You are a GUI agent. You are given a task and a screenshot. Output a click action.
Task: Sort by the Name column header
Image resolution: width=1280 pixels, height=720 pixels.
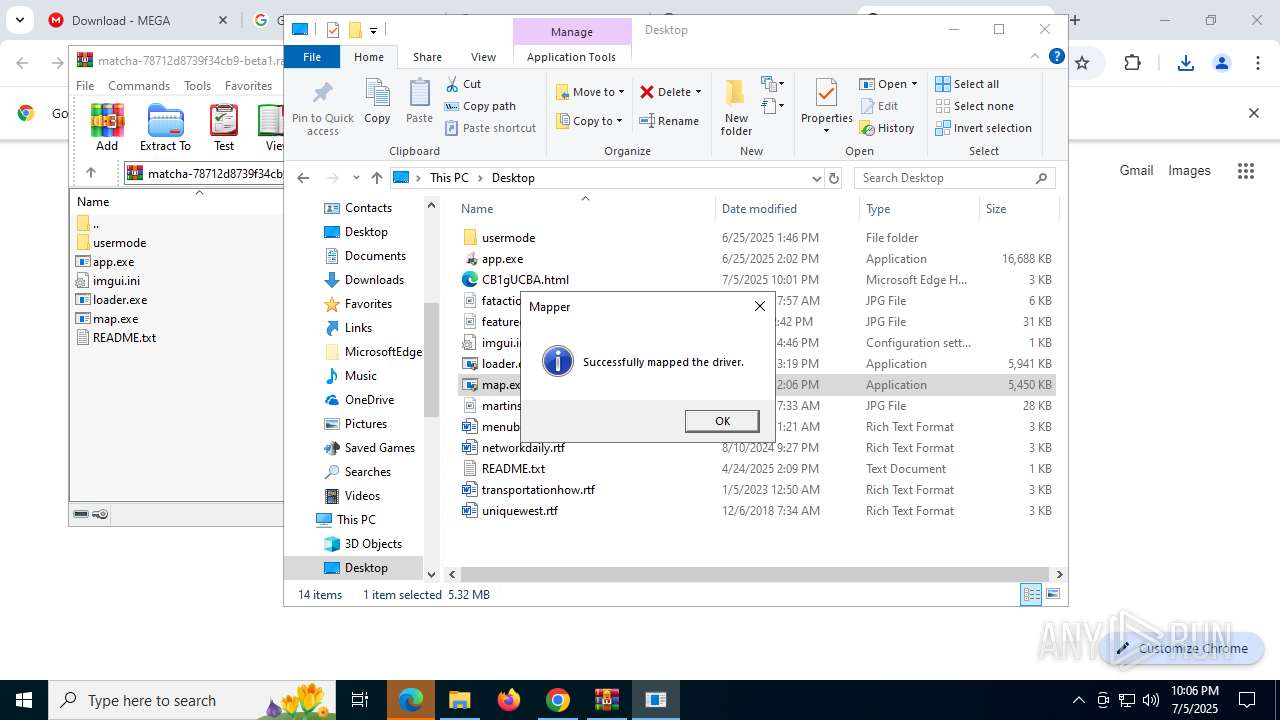586,209
